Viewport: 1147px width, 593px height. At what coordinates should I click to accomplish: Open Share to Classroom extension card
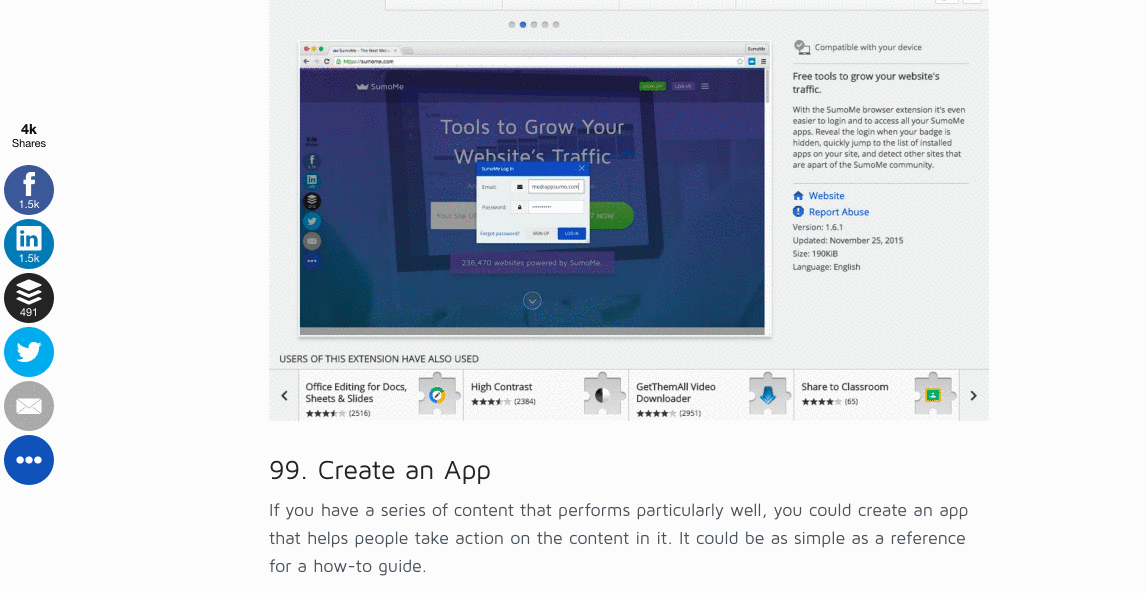(x=876, y=396)
